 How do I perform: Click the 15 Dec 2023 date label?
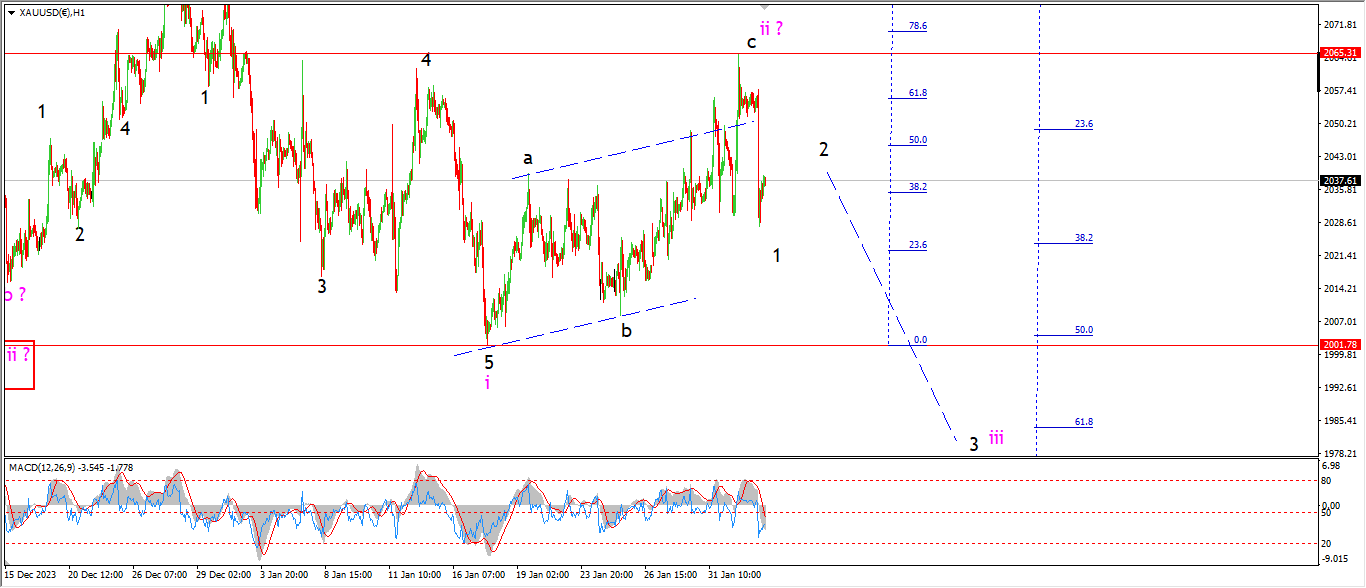29,575
